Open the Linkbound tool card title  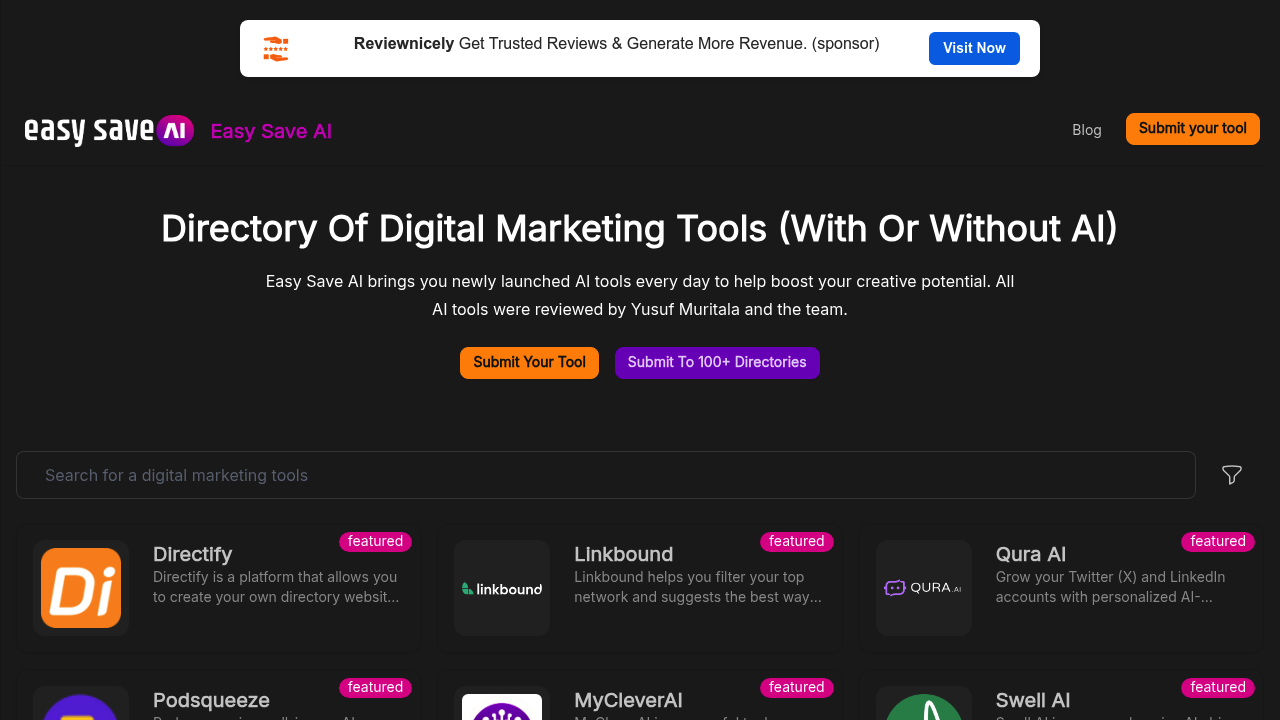(x=623, y=554)
